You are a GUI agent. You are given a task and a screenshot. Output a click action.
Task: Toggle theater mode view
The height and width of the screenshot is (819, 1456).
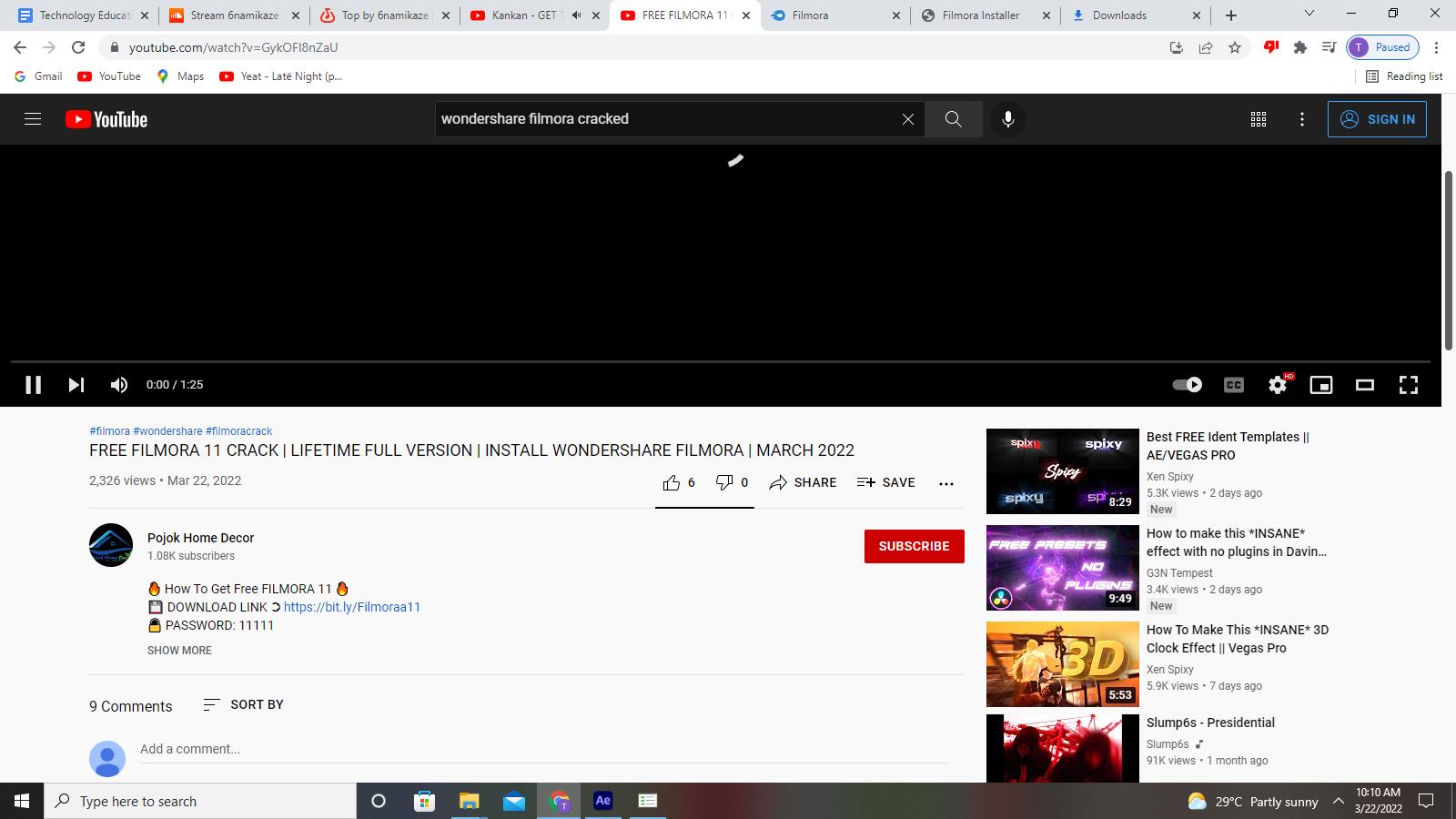pyautogui.click(x=1364, y=385)
